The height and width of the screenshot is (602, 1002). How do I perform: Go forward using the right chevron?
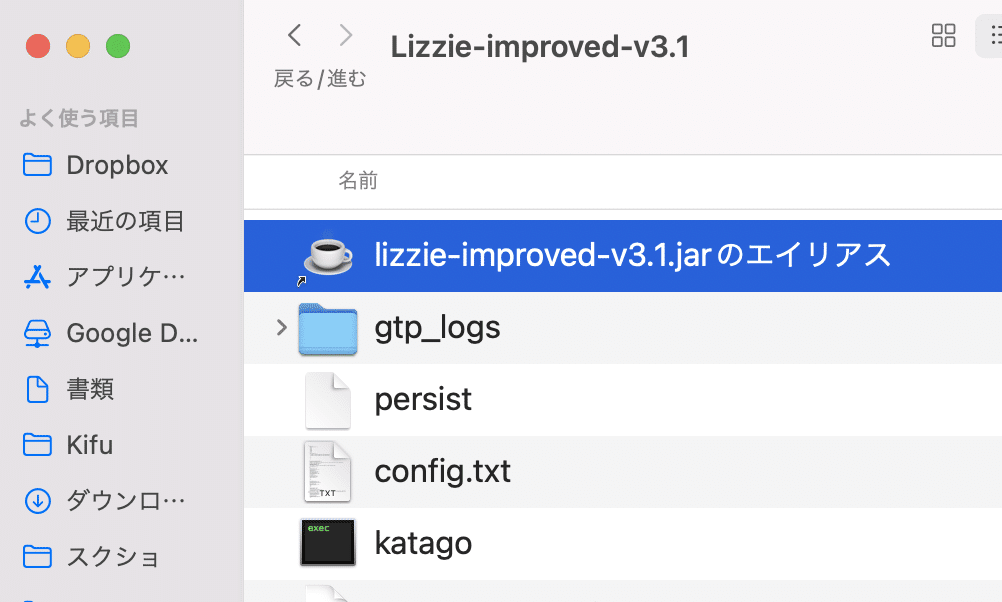(346, 35)
